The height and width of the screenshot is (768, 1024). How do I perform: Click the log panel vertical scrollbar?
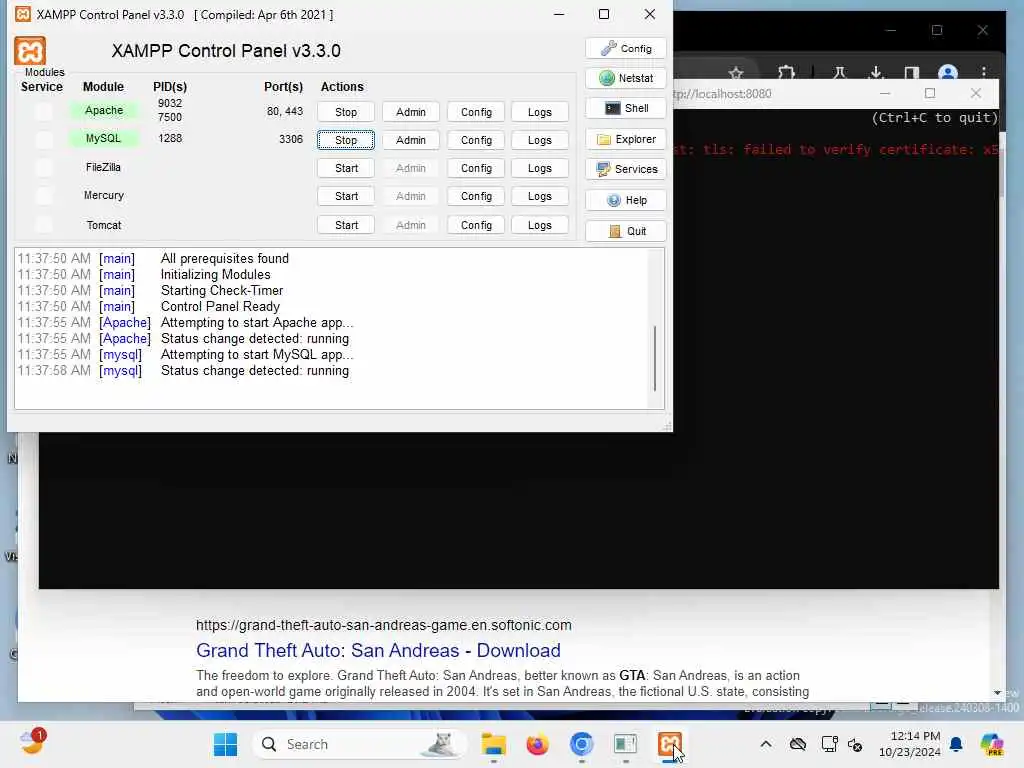point(655,358)
